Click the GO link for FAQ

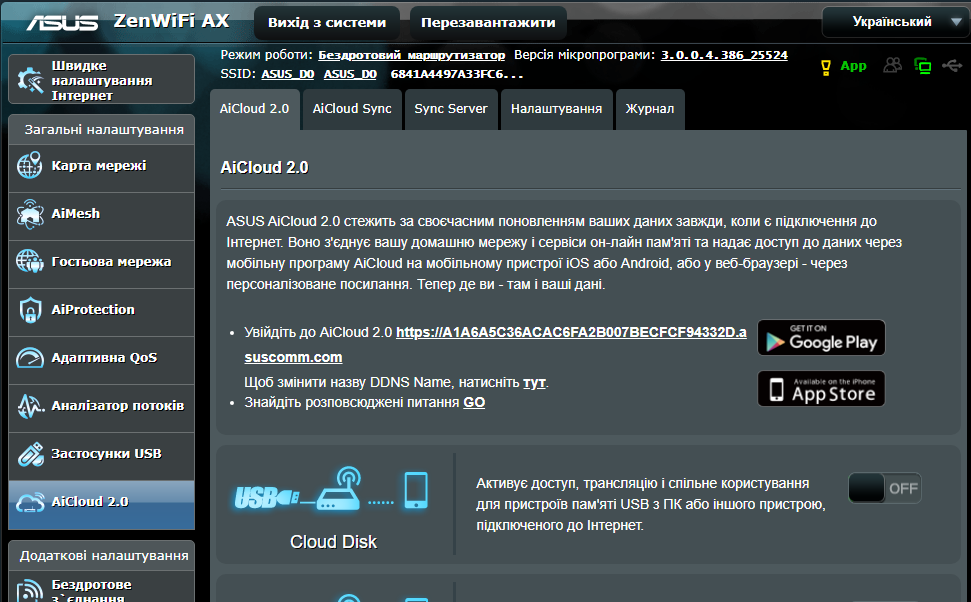point(474,403)
